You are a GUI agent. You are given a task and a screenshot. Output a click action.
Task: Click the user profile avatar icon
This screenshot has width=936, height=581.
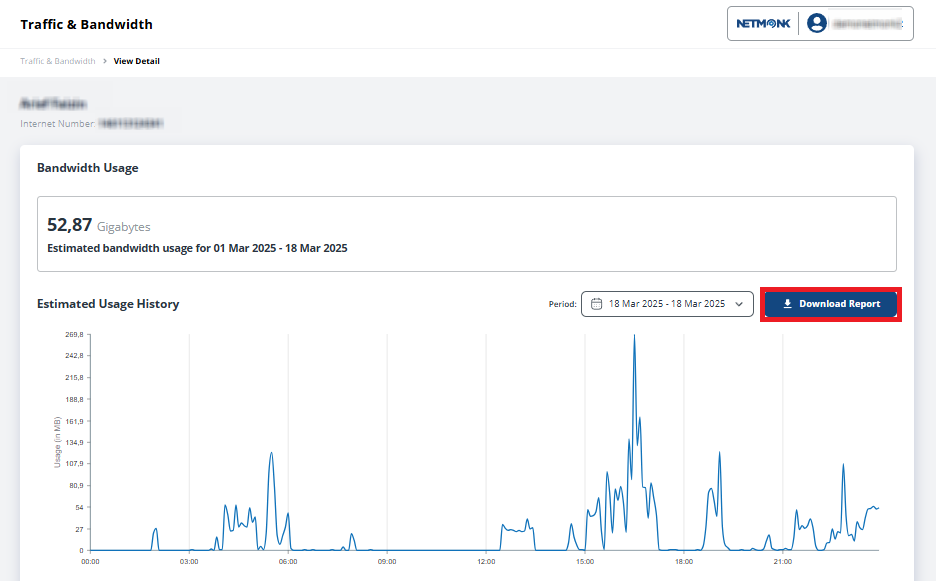click(817, 23)
